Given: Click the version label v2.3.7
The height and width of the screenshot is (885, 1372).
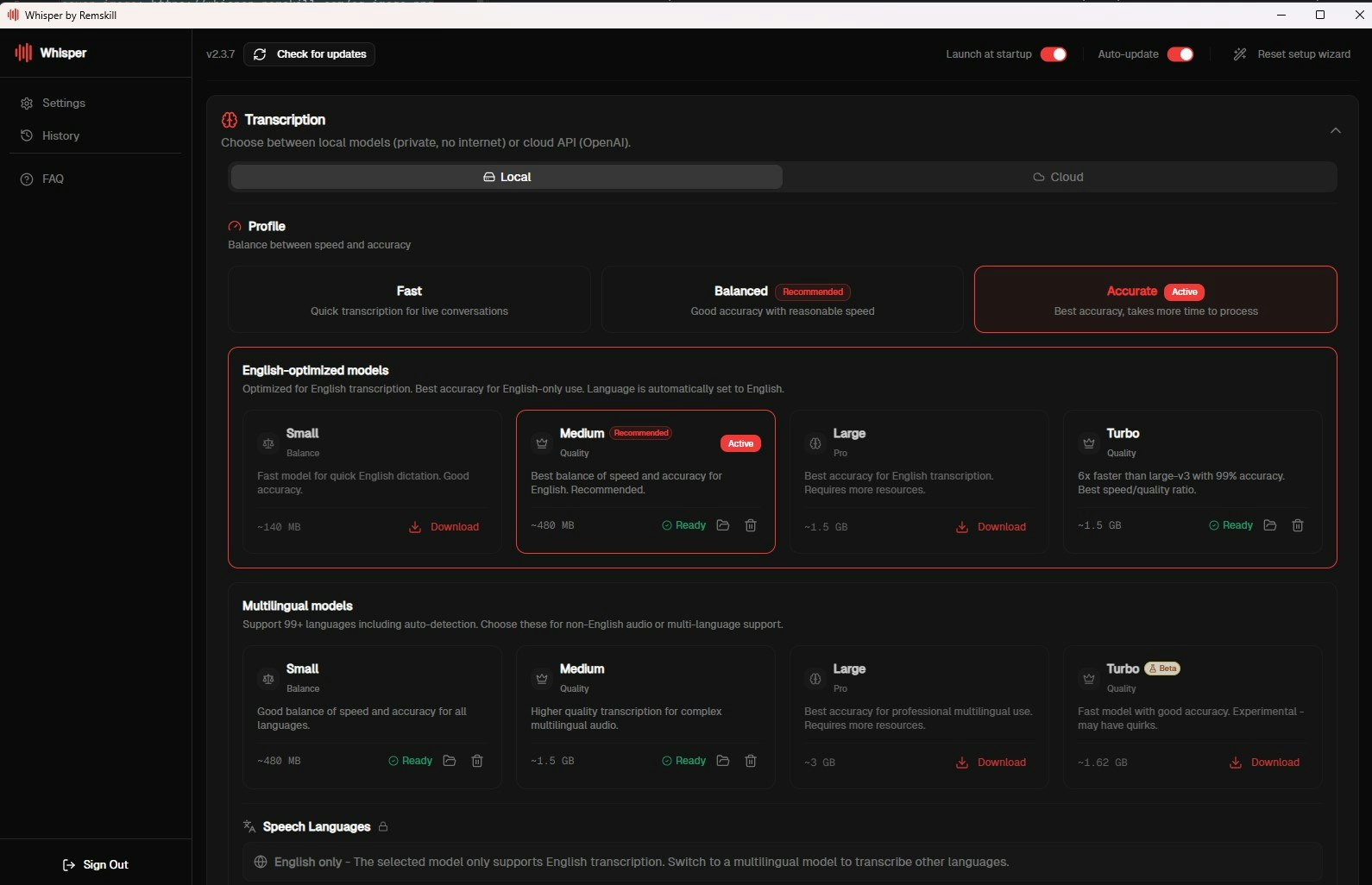Looking at the screenshot, I should pos(220,53).
